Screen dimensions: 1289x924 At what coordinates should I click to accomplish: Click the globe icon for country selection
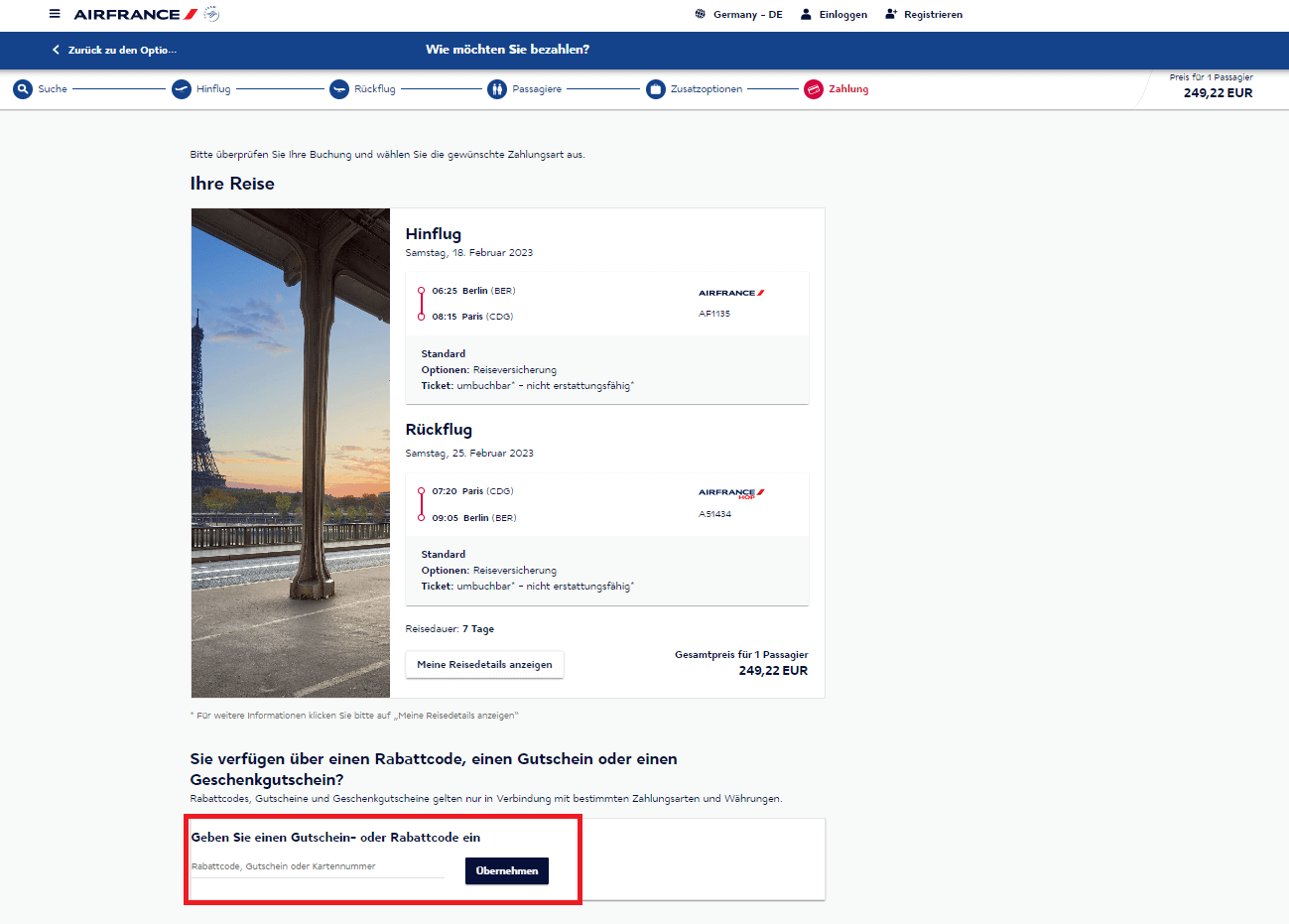tap(701, 14)
